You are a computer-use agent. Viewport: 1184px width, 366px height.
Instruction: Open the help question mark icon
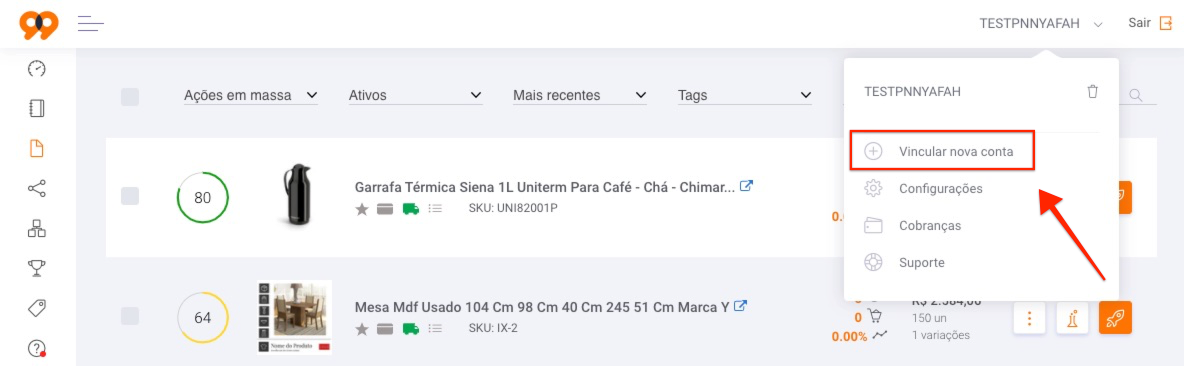36,348
